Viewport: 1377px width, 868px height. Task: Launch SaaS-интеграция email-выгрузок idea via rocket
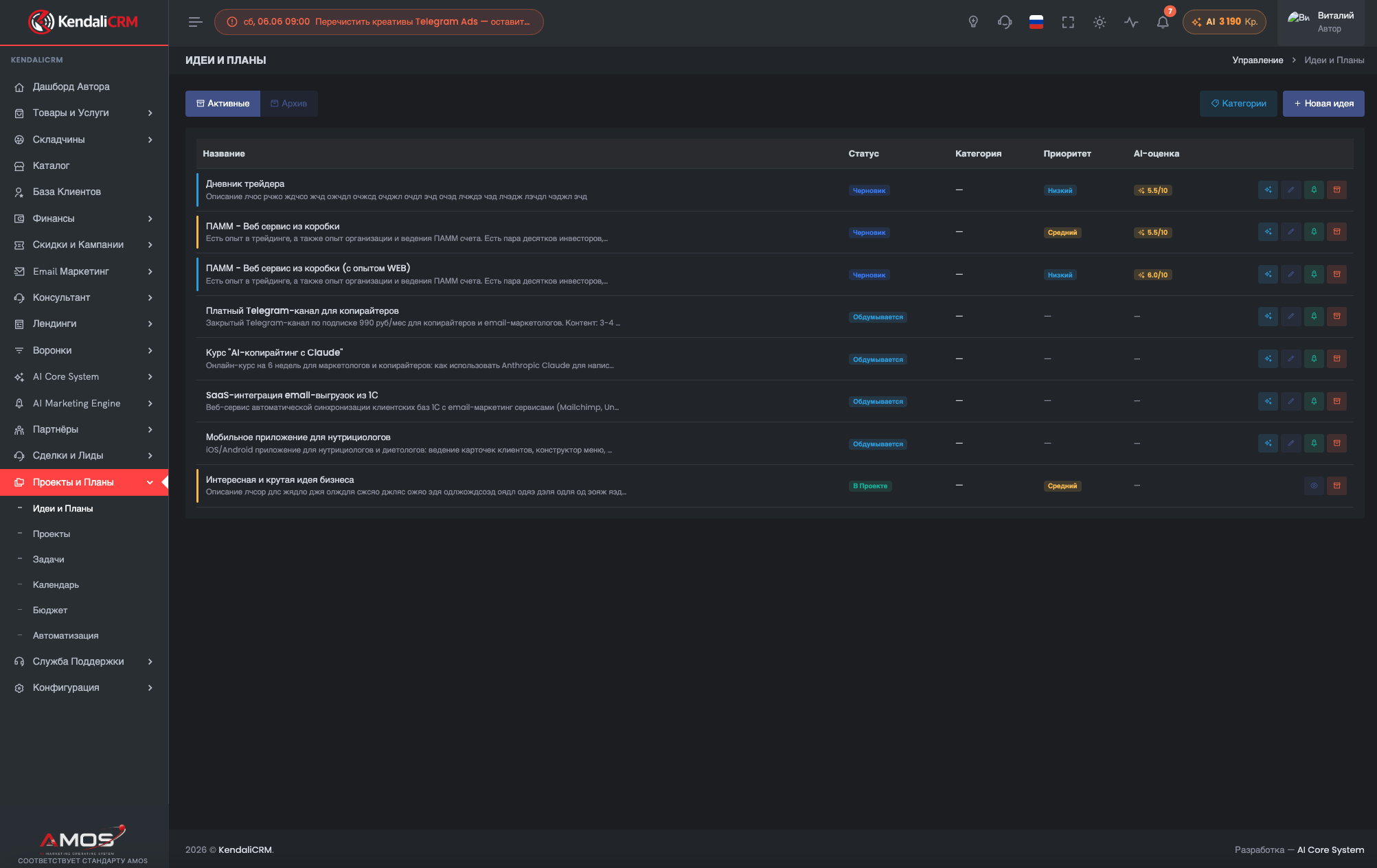point(1314,401)
